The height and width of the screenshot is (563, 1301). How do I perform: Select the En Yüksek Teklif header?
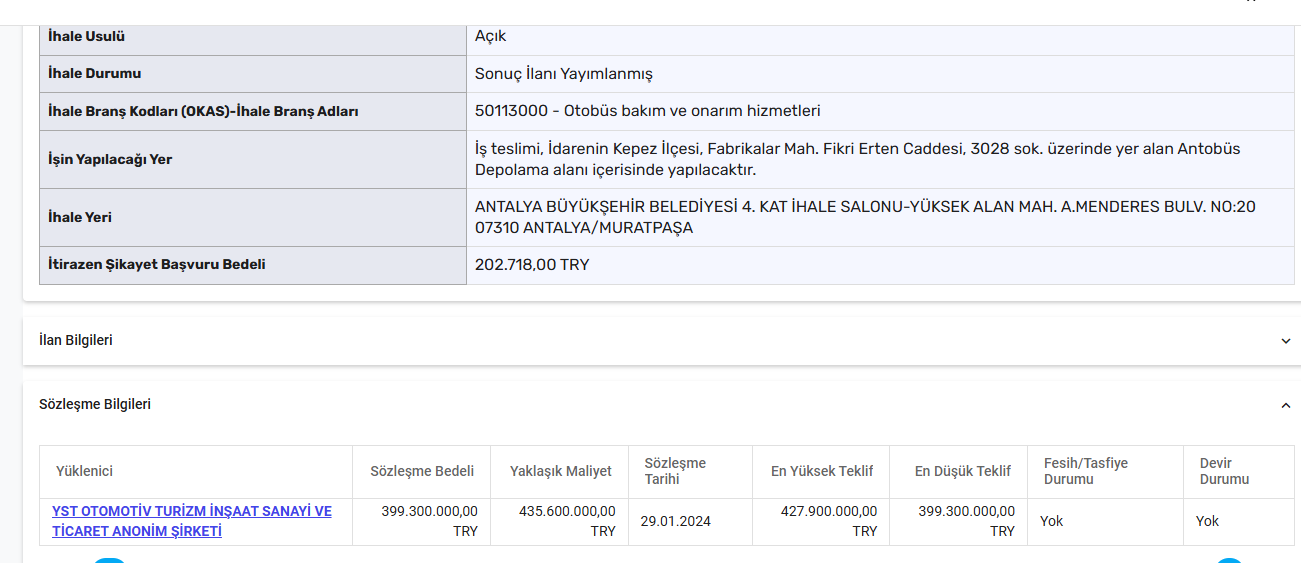pos(822,471)
